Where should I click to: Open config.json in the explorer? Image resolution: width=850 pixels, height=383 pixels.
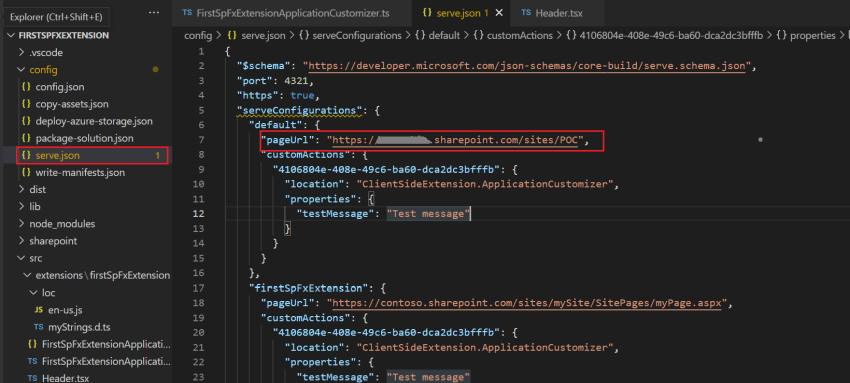point(60,87)
